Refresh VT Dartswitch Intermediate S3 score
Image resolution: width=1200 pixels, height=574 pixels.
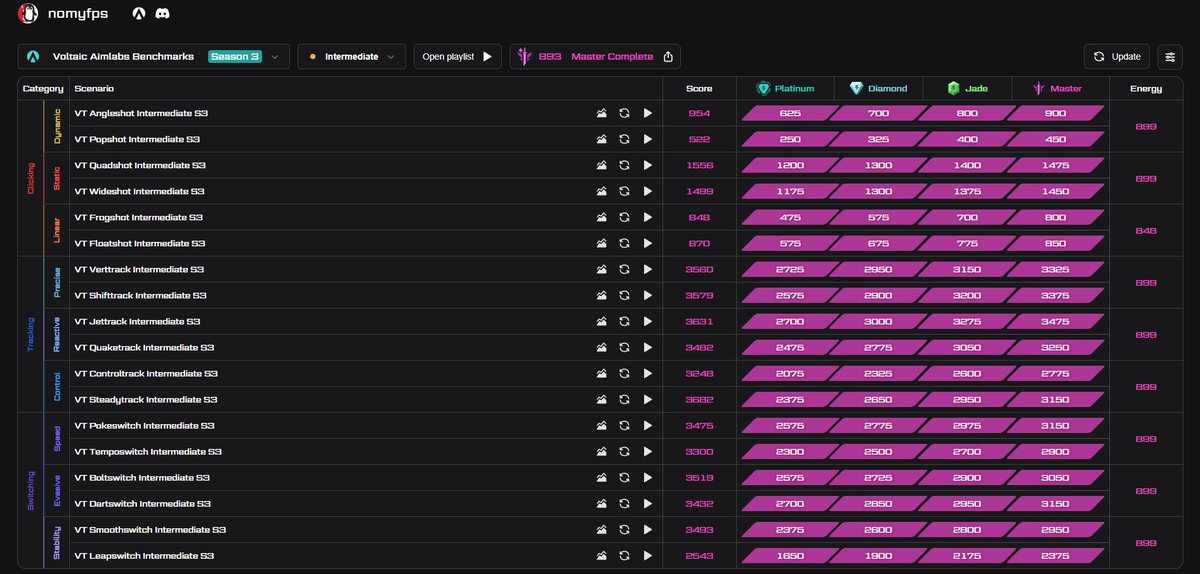click(x=624, y=503)
